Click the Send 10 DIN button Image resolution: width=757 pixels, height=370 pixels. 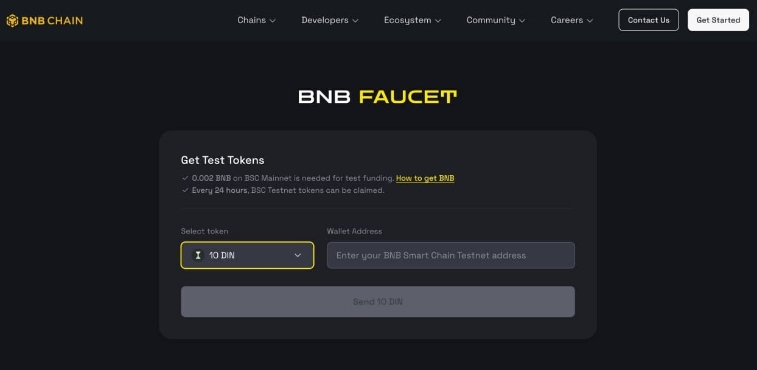pos(378,301)
